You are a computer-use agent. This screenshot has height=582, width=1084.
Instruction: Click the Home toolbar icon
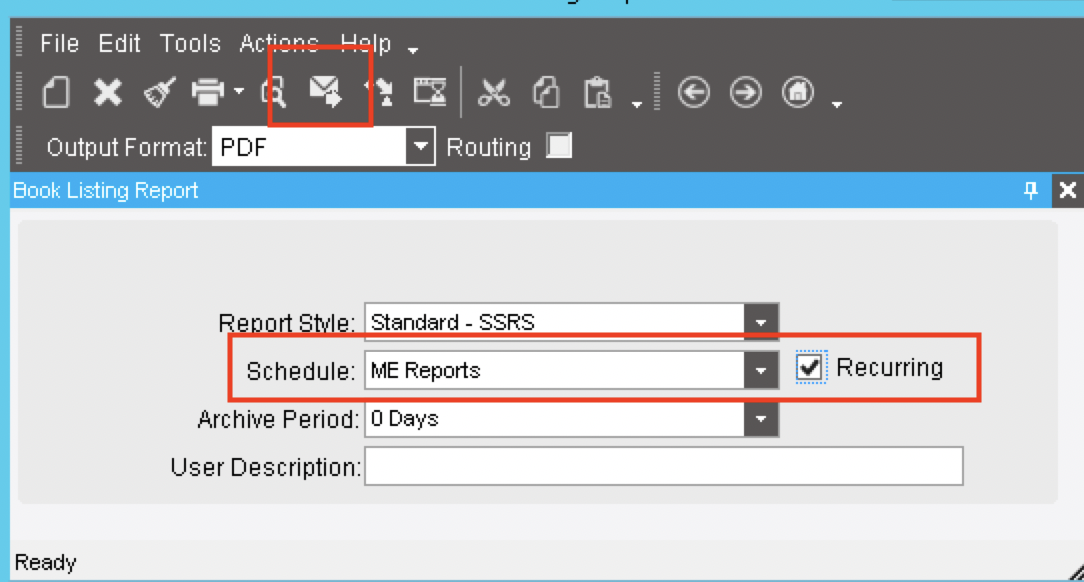click(x=798, y=93)
